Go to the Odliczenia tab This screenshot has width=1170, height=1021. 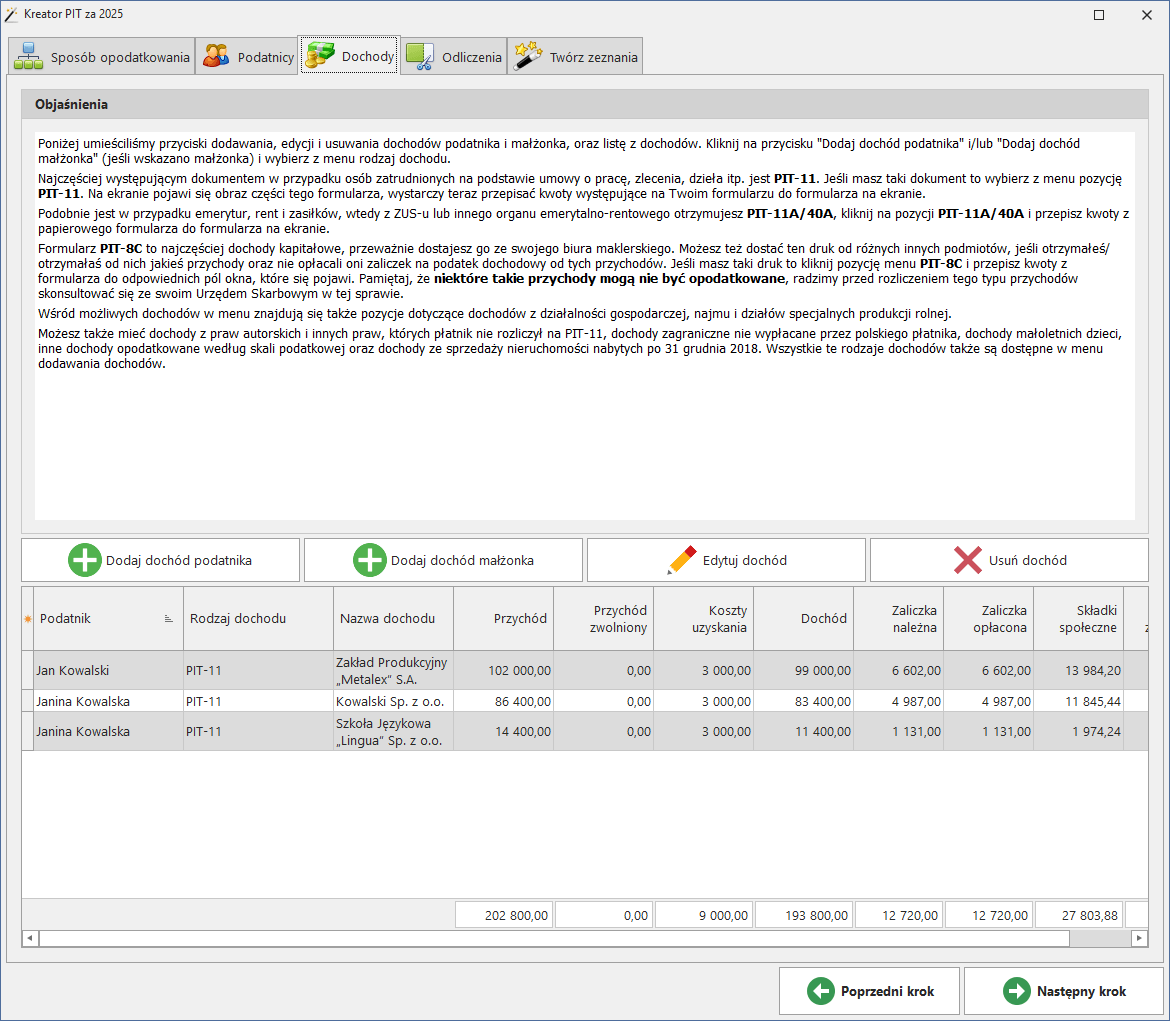click(x=454, y=57)
